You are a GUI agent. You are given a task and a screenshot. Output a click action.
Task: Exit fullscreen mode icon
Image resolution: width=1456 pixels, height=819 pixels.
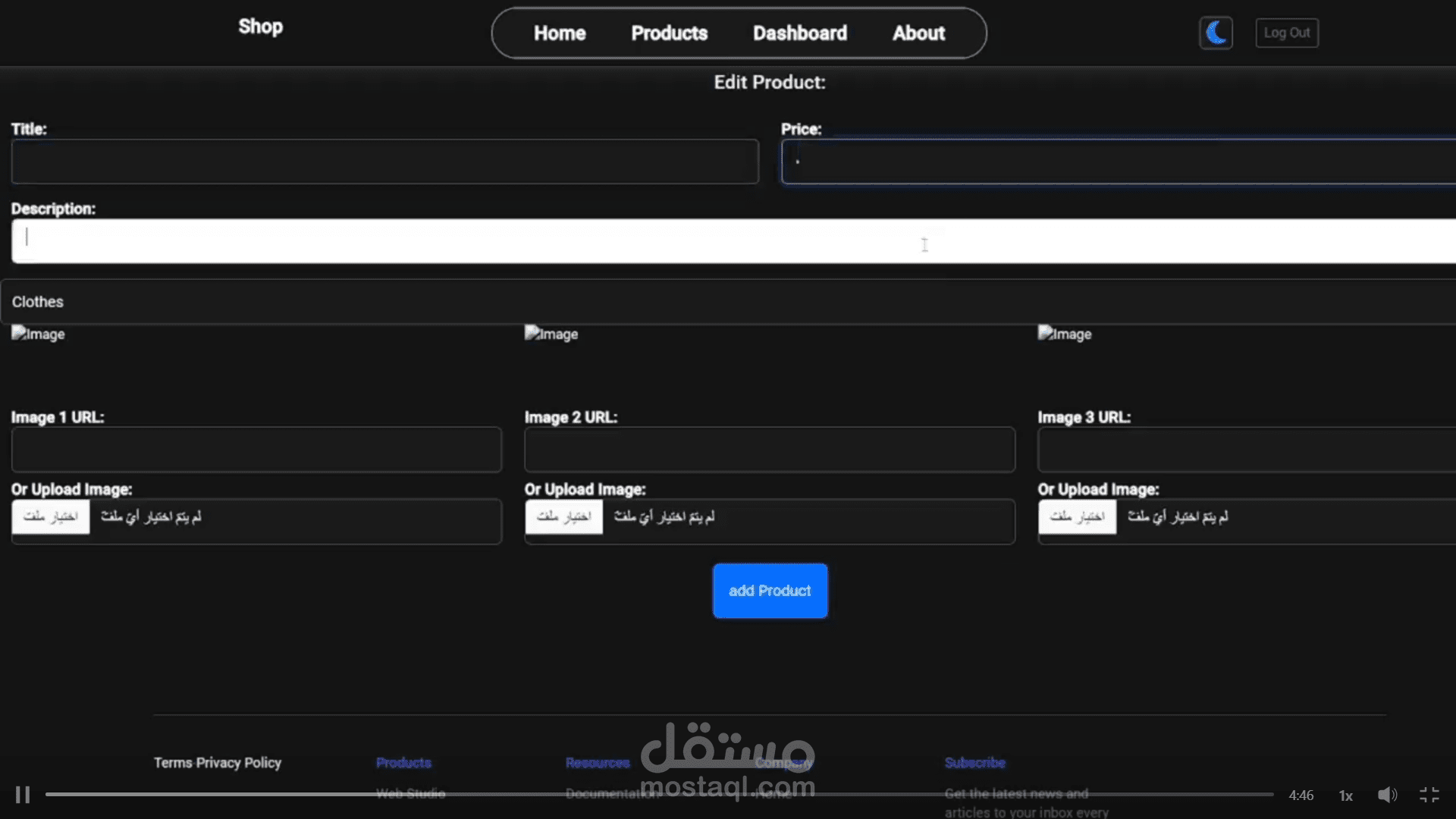click(1429, 795)
